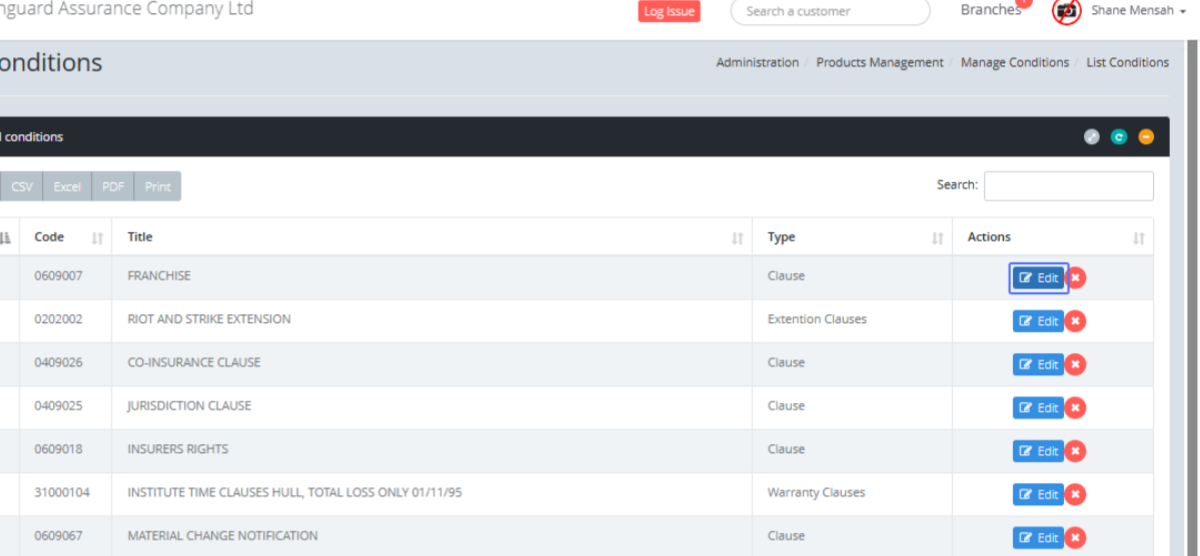Delete the INSURERS RIGHTS condition
The image size is (1200, 556).
coord(1076,451)
